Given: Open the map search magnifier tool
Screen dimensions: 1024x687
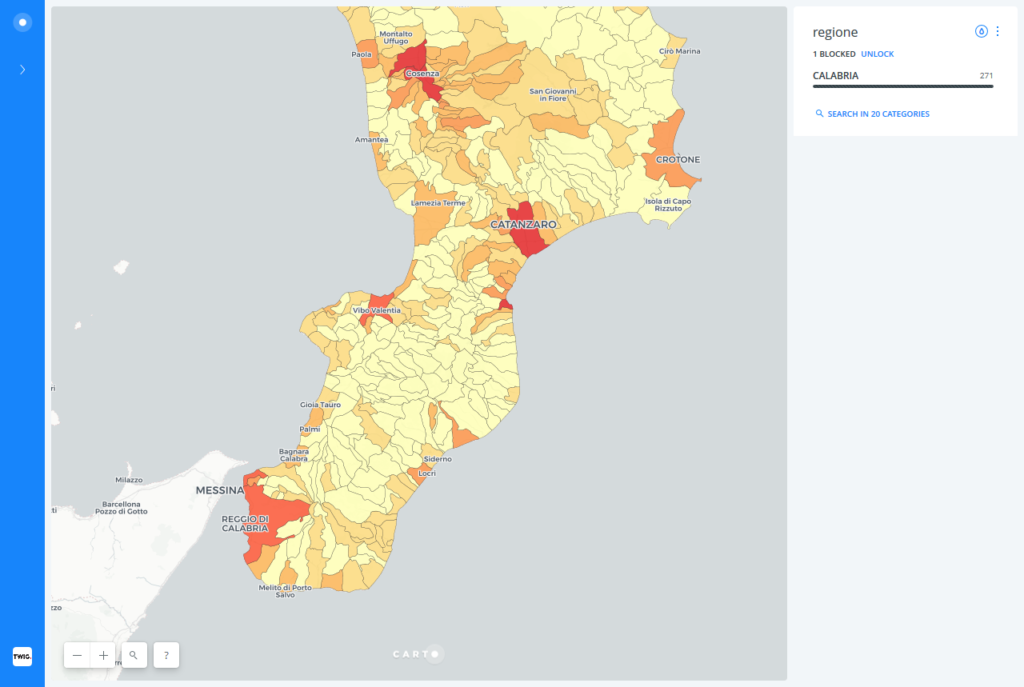Looking at the screenshot, I should [x=133, y=655].
